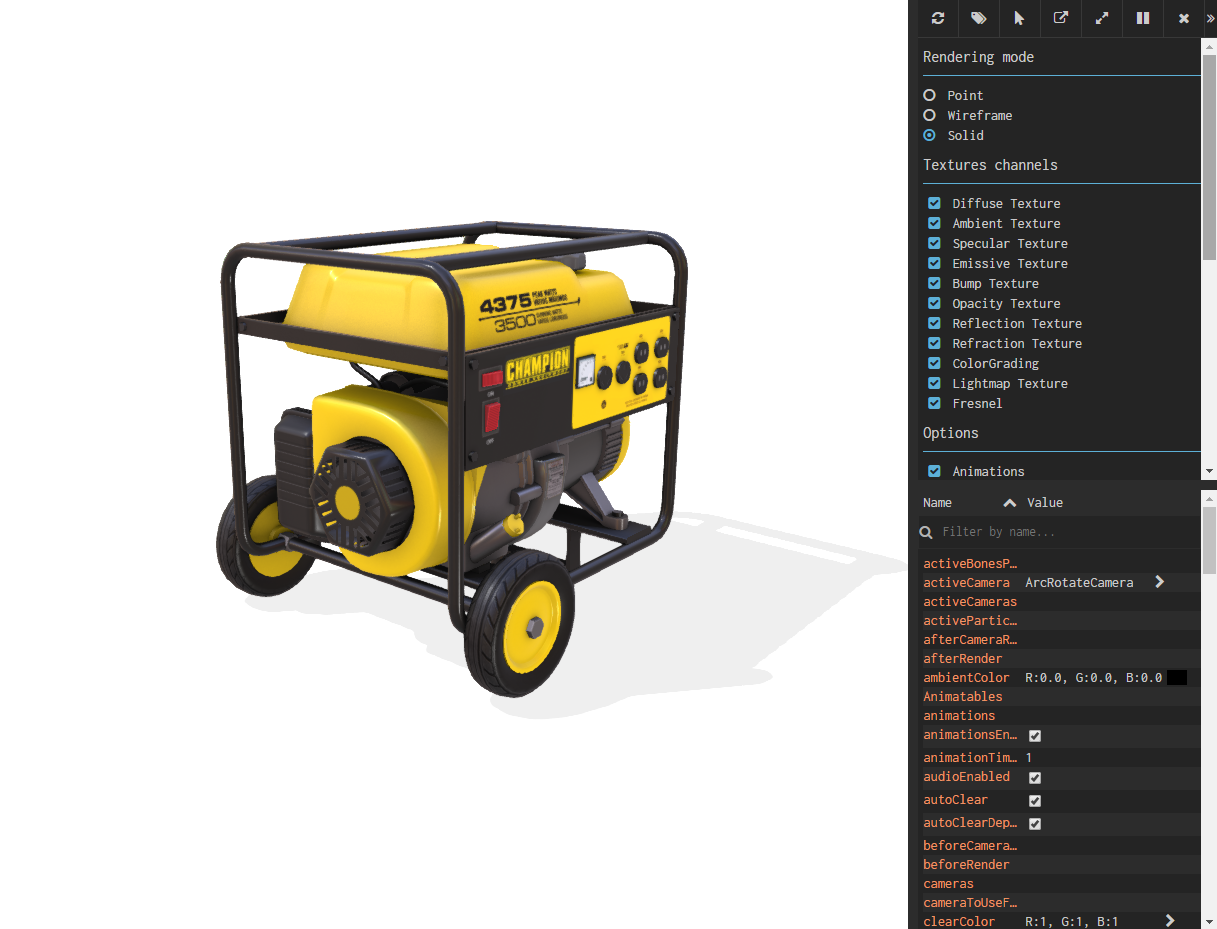Click the ambientColor R:0.0 G:0.0 B:0.0 value
The width and height of the screenshot is (1217, 929).
click(1093, 678)
